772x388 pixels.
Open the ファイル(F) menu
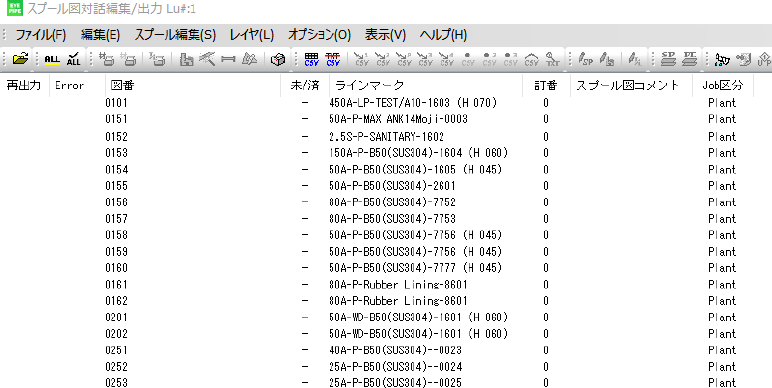coord(40,35)
